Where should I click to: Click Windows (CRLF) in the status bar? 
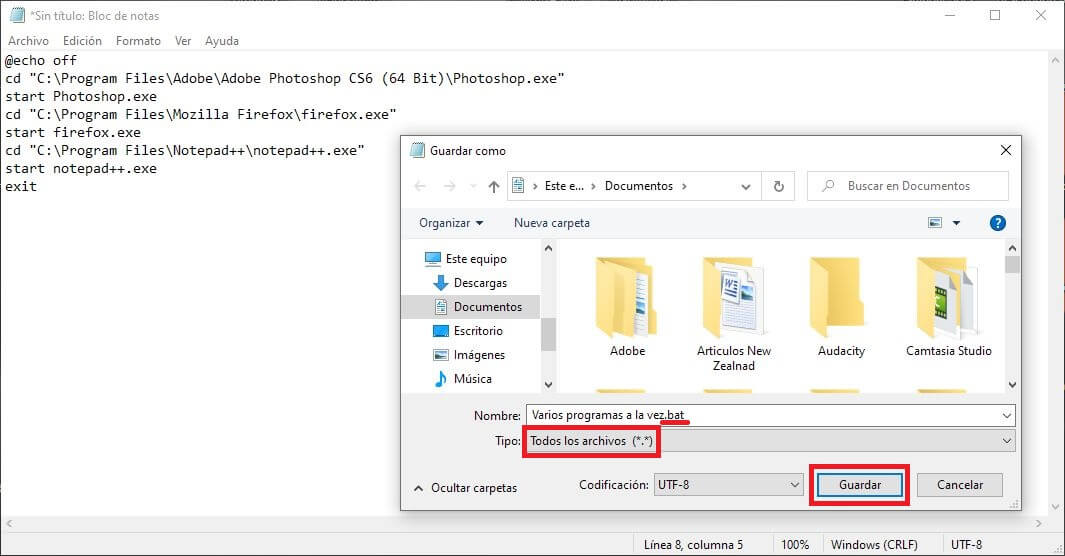pyautogui.click(x=873, y=544)
